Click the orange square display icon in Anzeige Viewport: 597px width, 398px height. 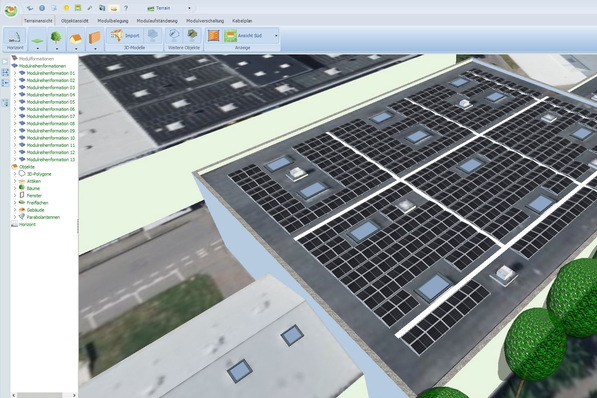click(214, 36)
